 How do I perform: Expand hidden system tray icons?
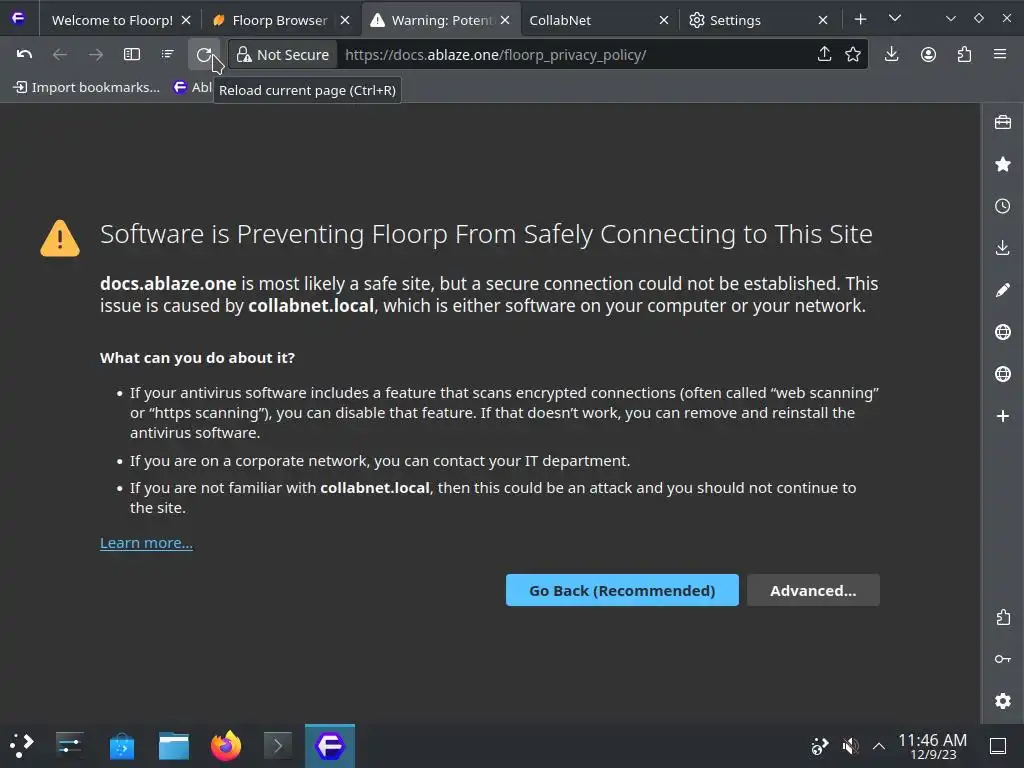coord(879,746)
